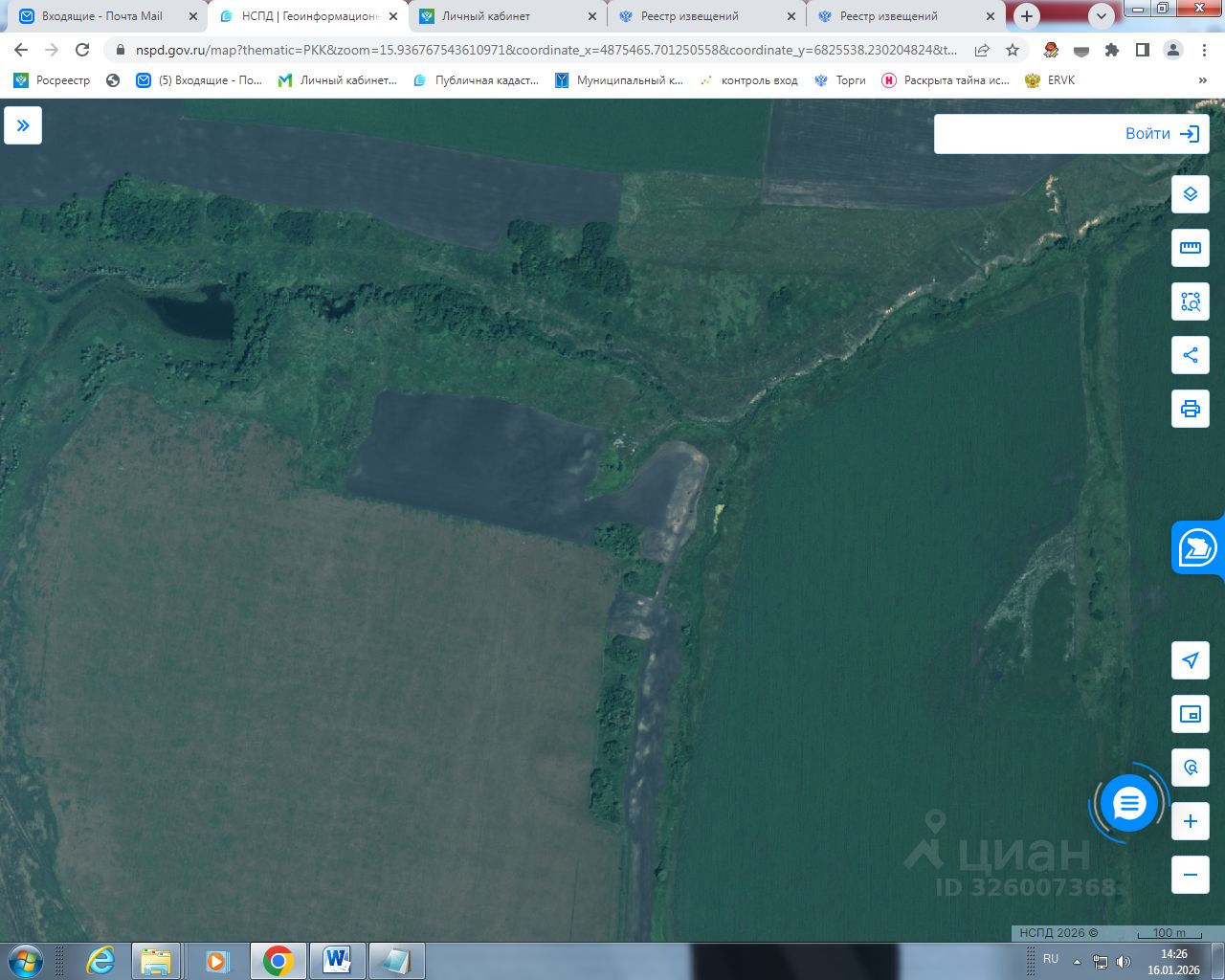Open the map share option
This screenshot has height=980, width=1225.
coord(1191,355)
